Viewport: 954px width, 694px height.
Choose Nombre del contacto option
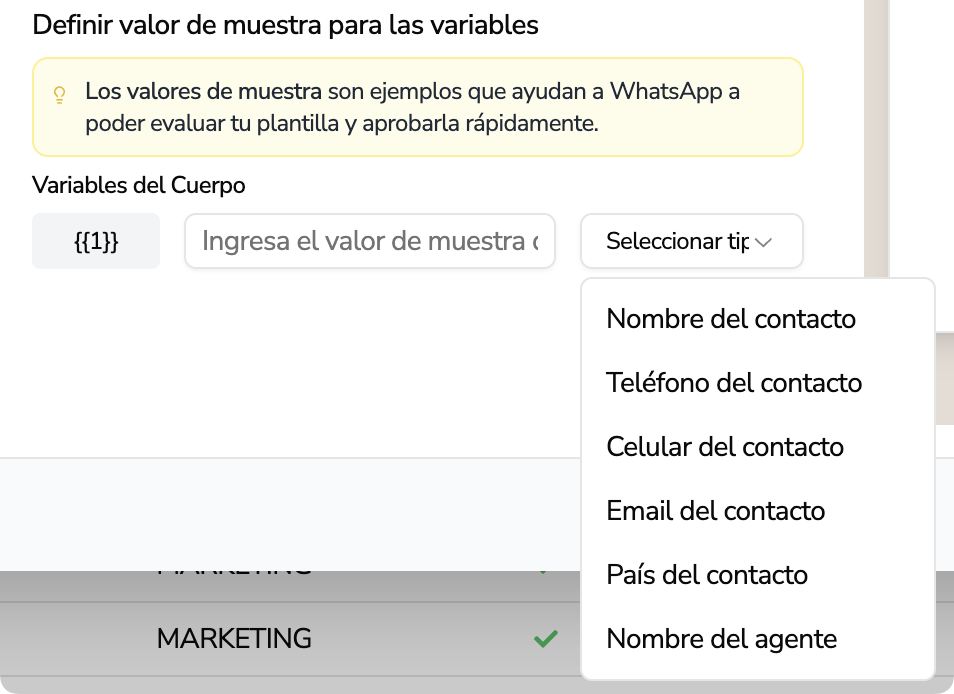[757, 319]
